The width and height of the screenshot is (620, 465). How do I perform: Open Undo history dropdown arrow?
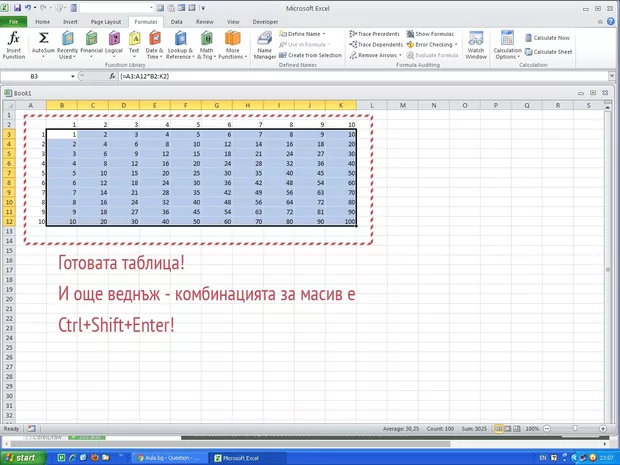[x=35, y=8]
